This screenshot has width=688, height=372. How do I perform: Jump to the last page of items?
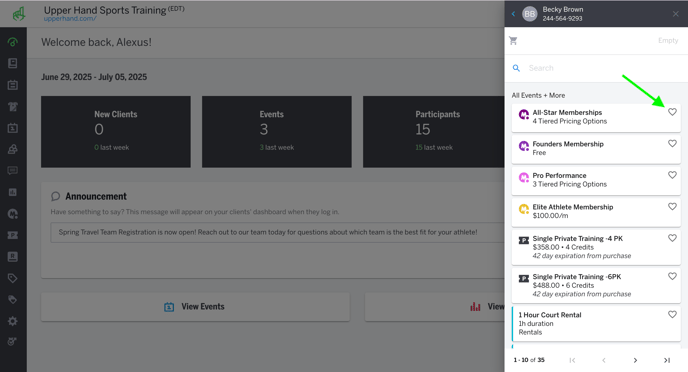tap(666, 360)
